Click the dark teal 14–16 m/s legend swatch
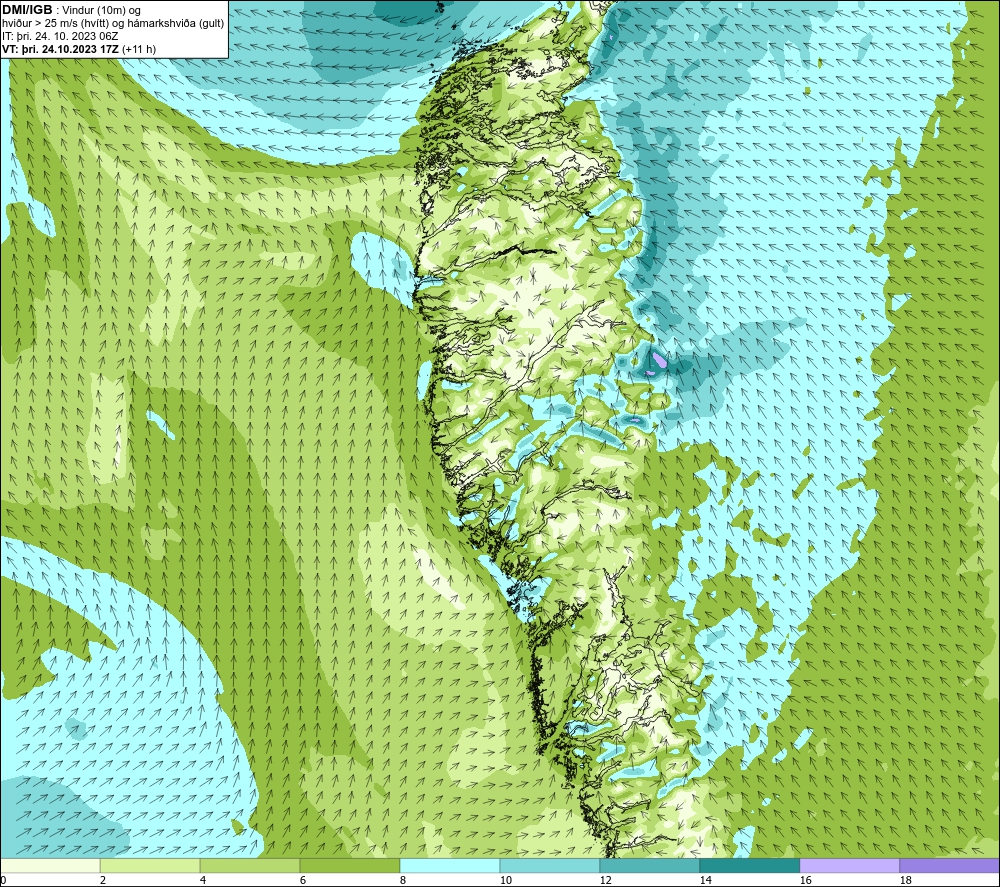Viewport: 1000px width, 887px height. pos(749,865)
